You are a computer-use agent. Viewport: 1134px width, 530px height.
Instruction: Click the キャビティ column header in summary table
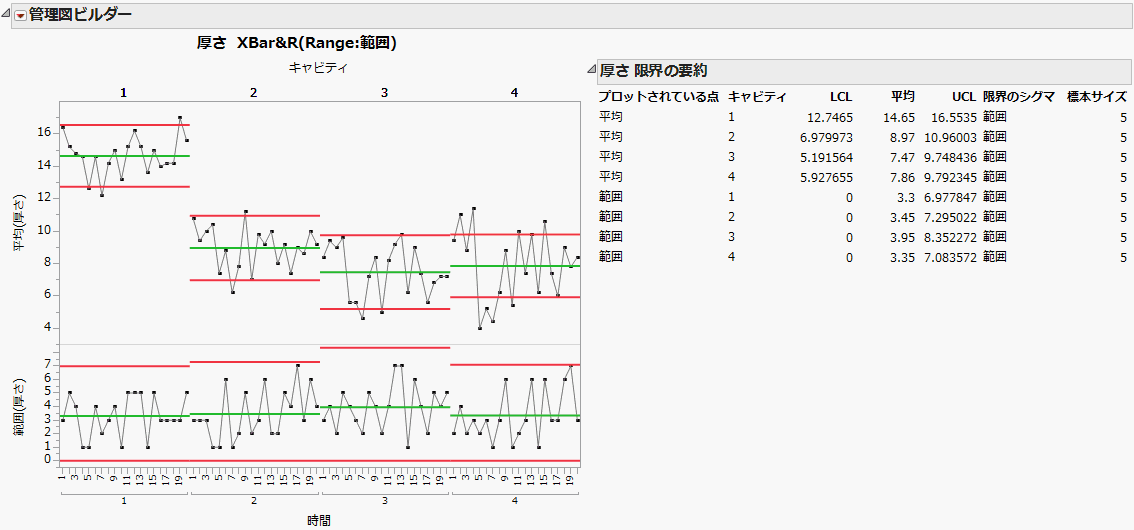point(757,96)
